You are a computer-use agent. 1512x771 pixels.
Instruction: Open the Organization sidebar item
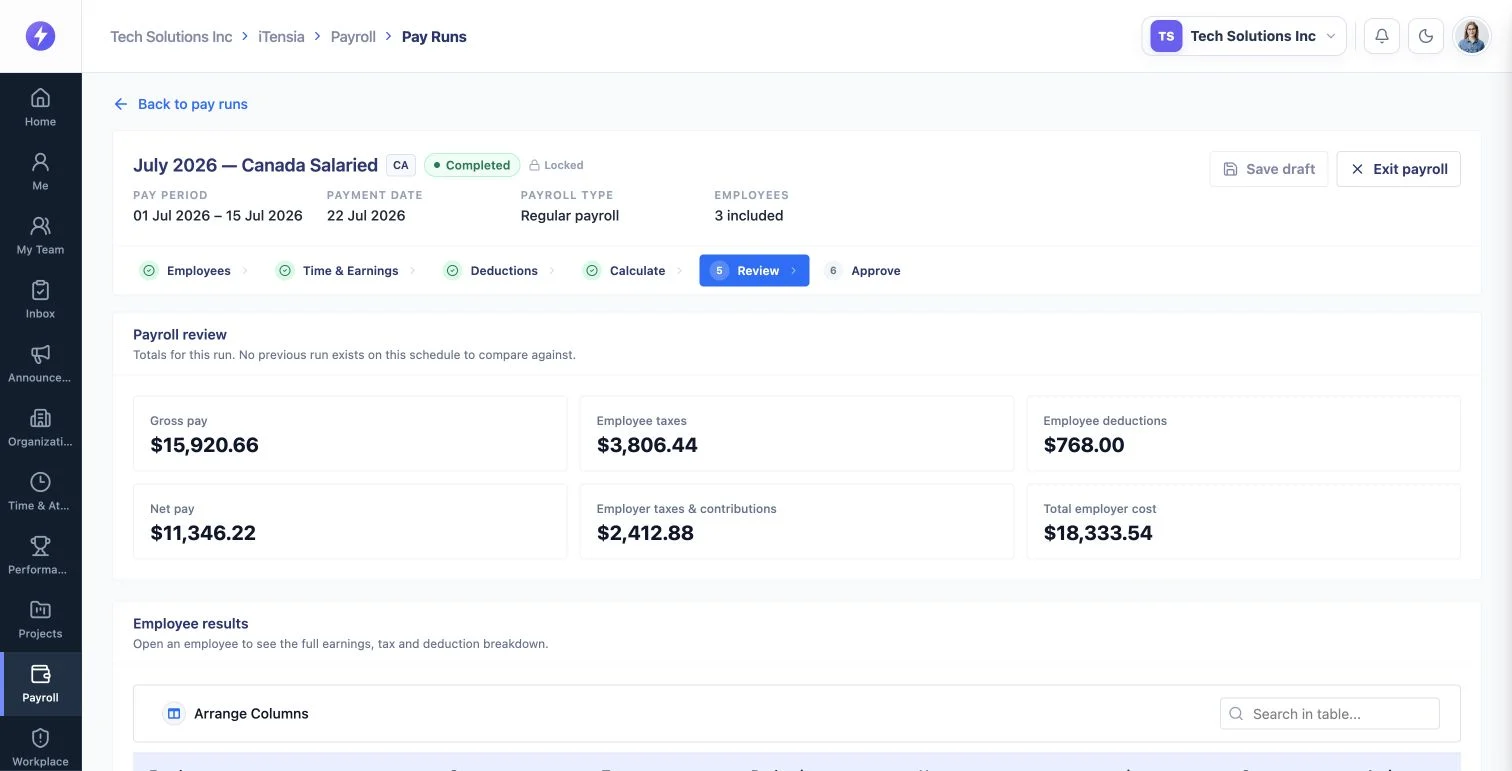(x=40, y=427)
